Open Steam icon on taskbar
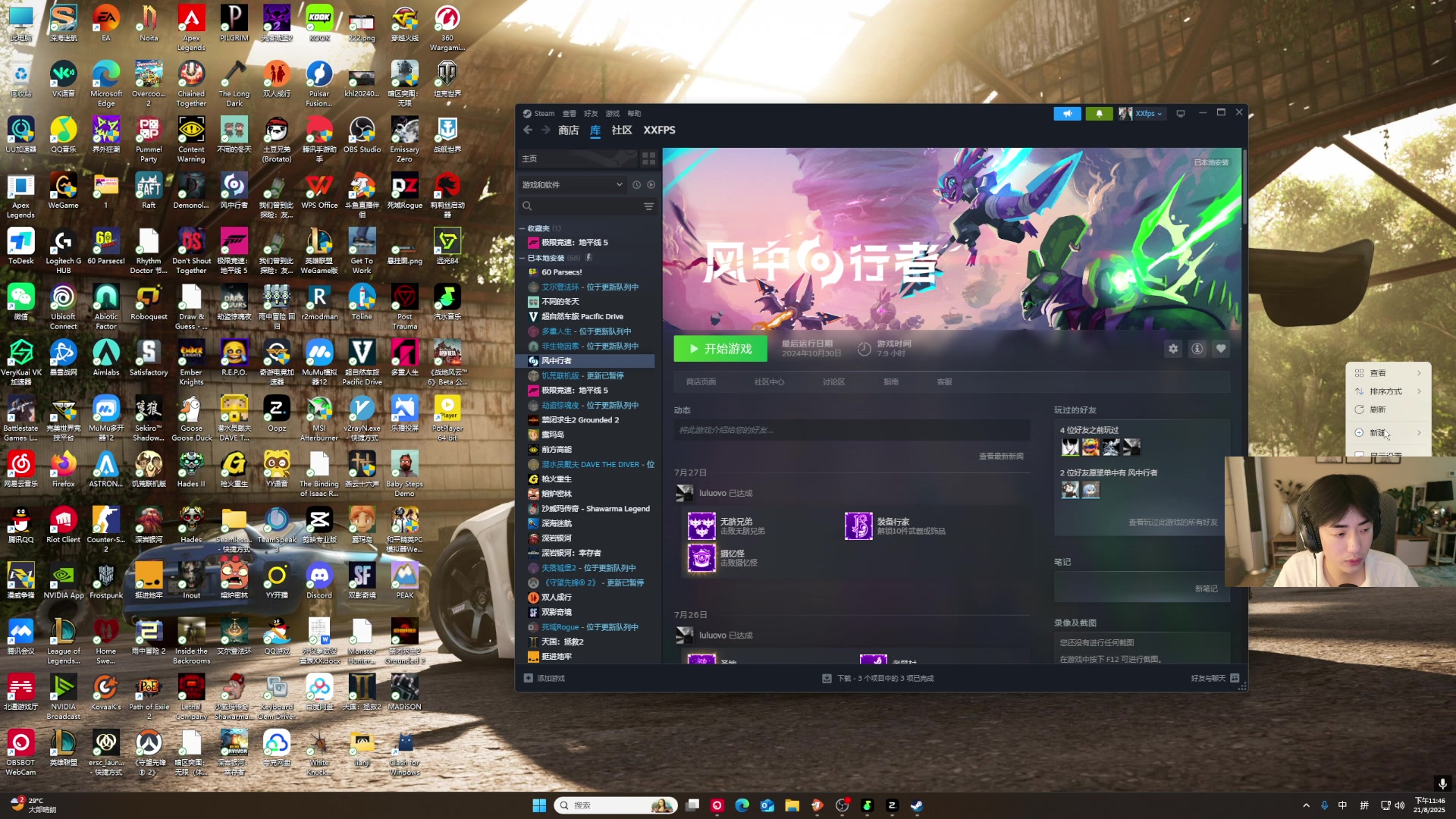 click(x=917, y=805)
